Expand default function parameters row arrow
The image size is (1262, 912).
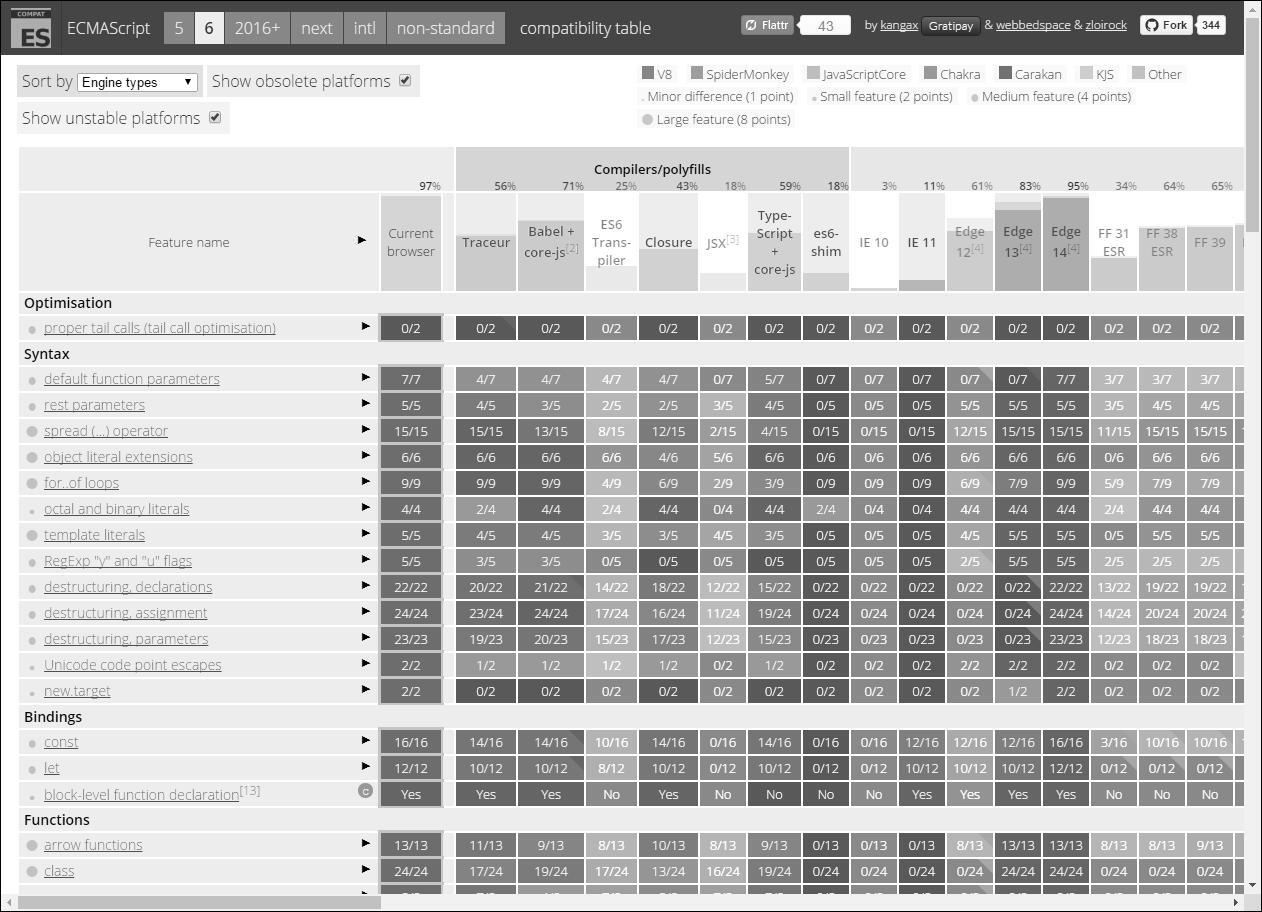pos(366,377)
